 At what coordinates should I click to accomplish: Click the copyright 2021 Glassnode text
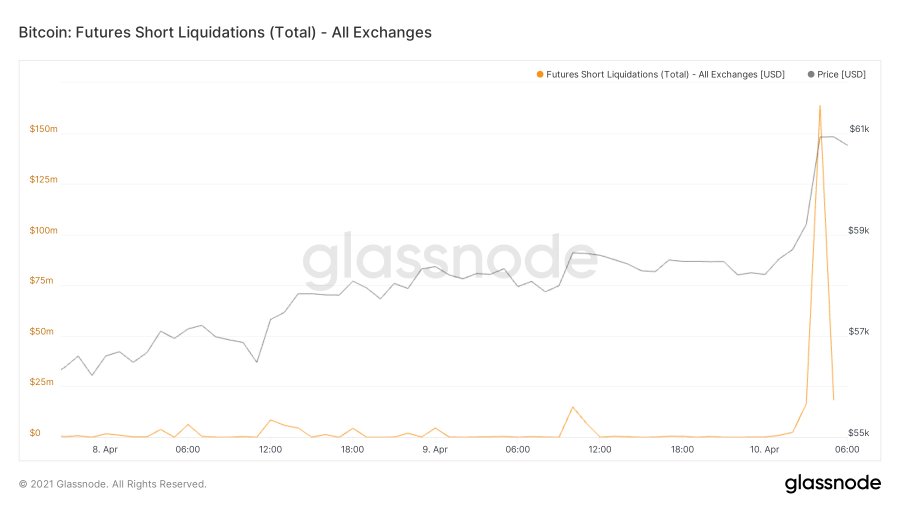(112, 484)
